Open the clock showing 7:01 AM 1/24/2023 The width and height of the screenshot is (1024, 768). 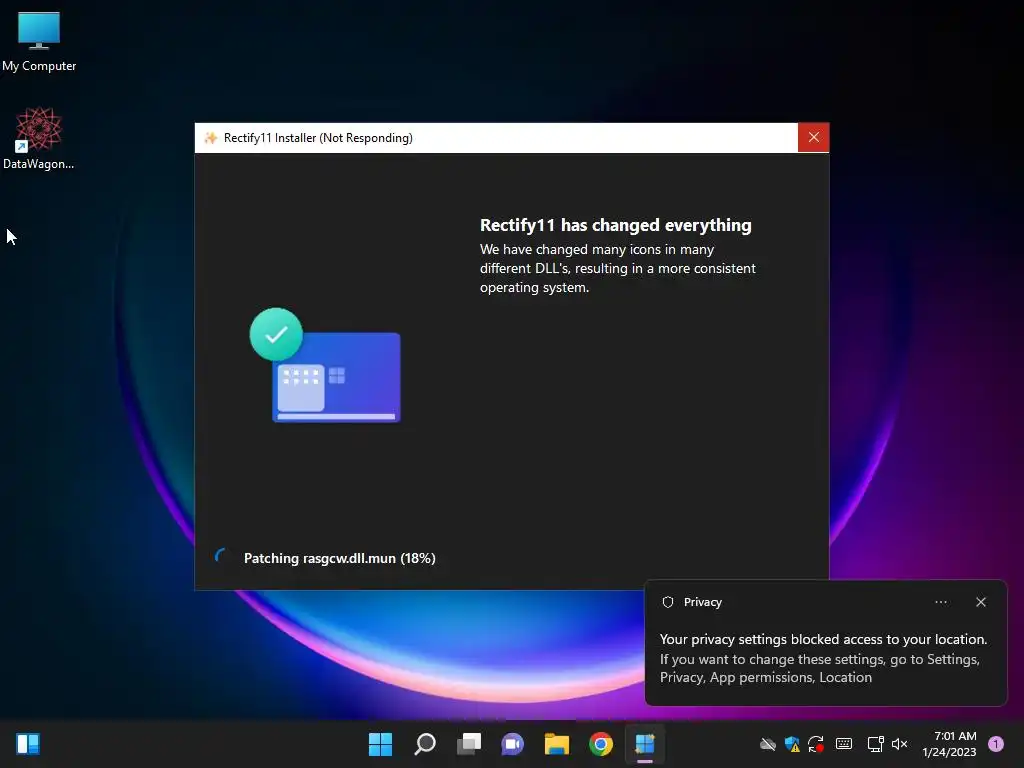point(949,744)
